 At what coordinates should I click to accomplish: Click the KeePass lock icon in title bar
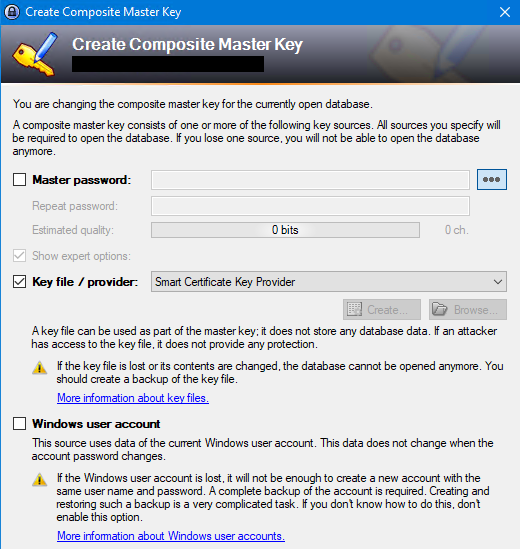[12, 12]
